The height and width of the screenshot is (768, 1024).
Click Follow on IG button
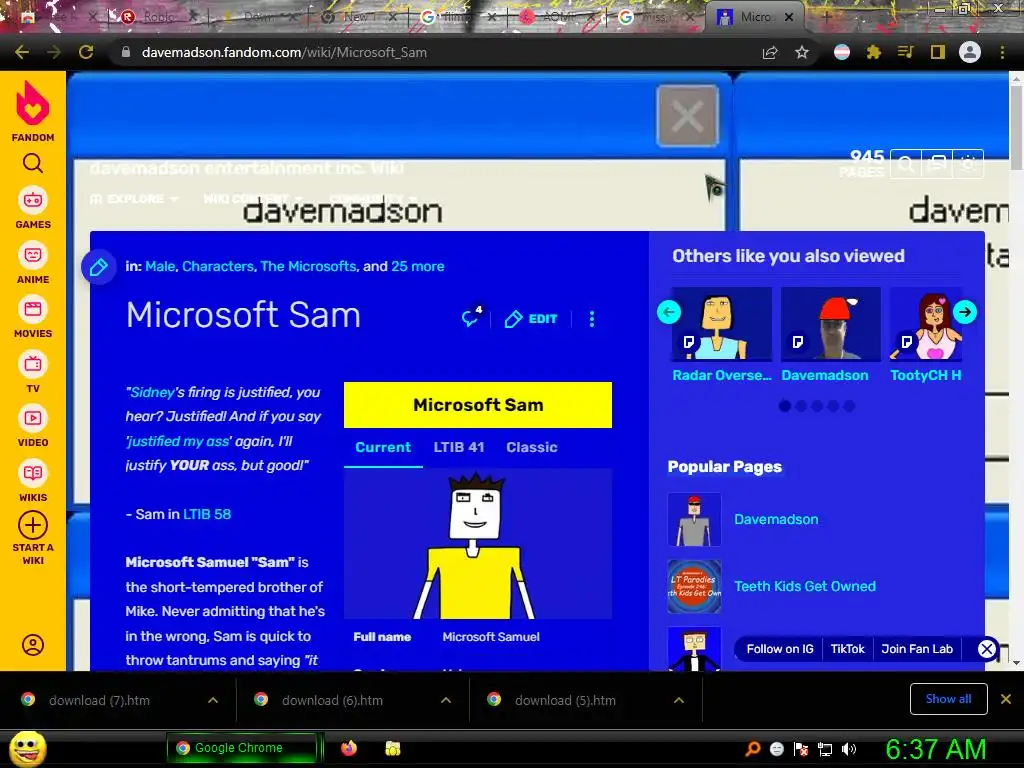point(780,649)
